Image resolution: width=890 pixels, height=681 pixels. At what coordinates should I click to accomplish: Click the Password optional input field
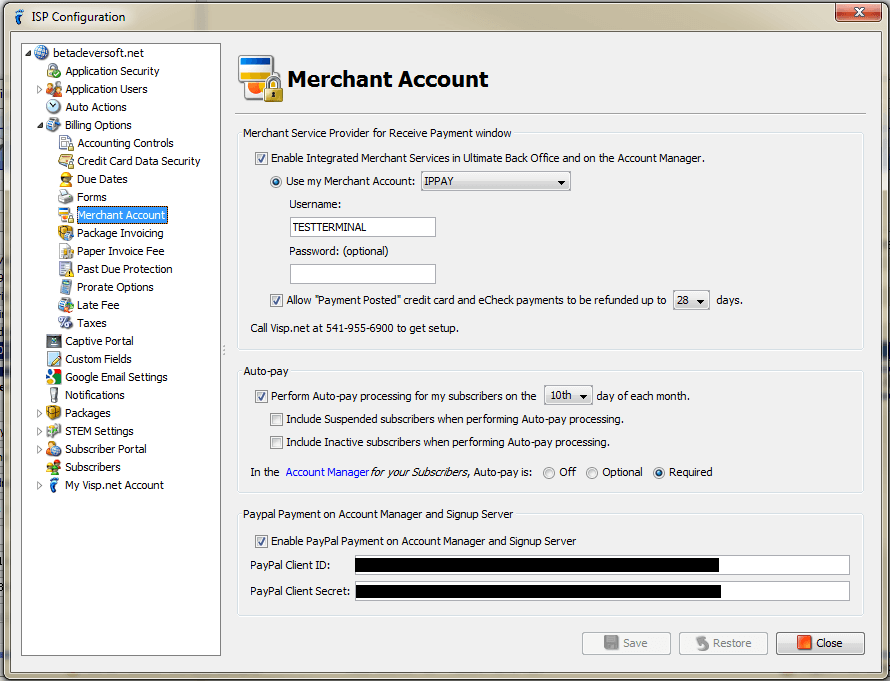click(x=363, y=274)
